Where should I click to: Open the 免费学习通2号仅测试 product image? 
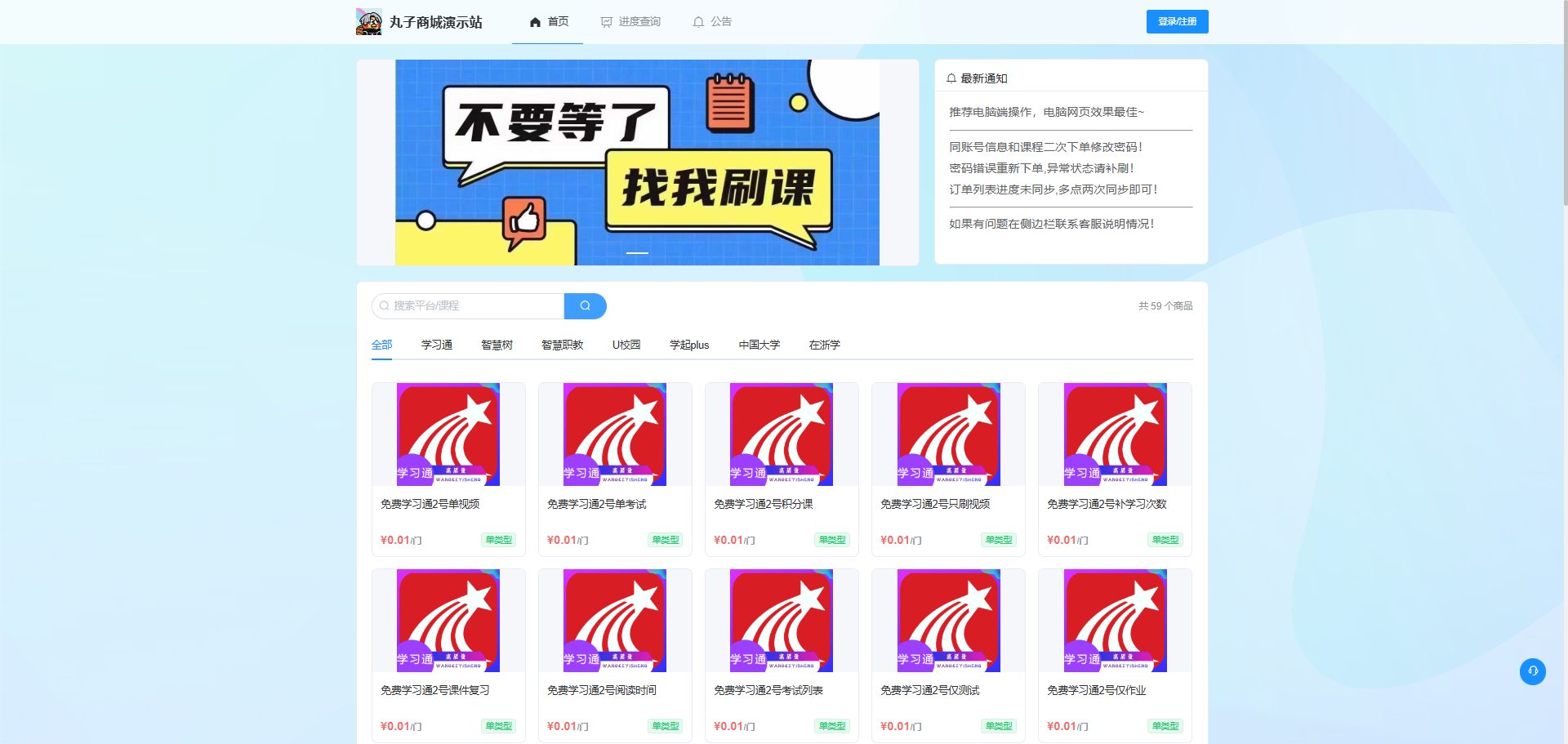tap(949, 621)
